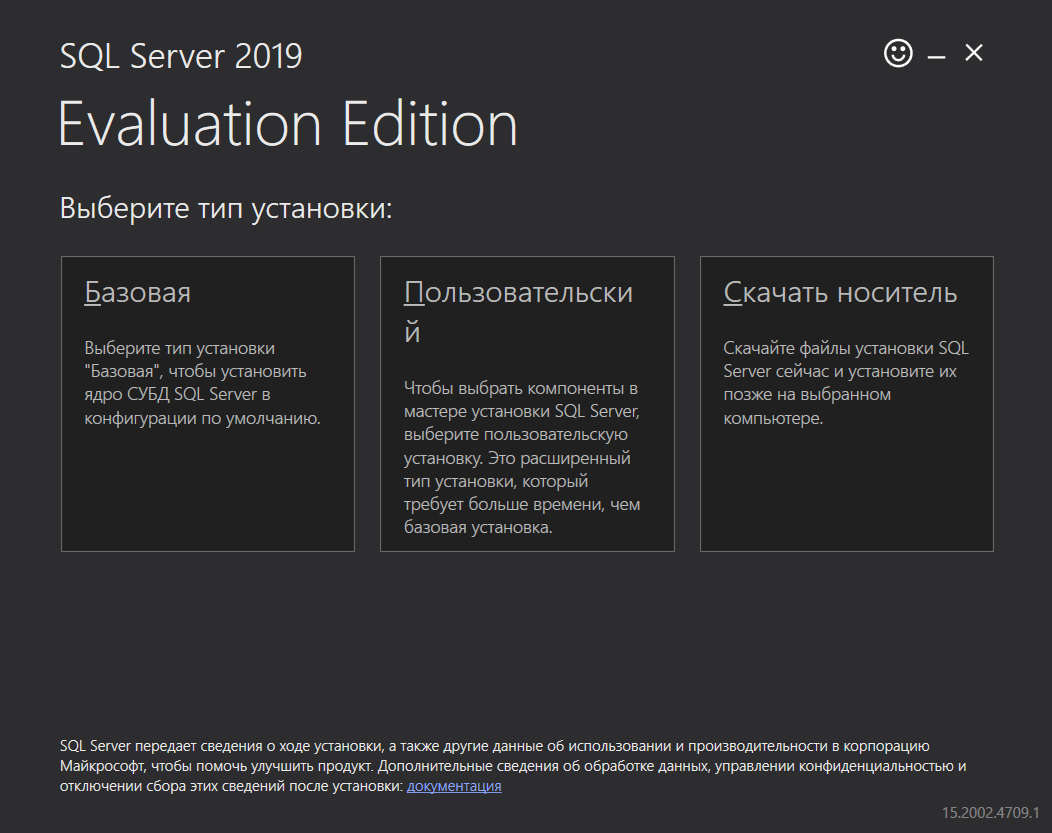Click the underlined Б in Базовая
Screen dimensions: 1052x833
pos(92,293)
